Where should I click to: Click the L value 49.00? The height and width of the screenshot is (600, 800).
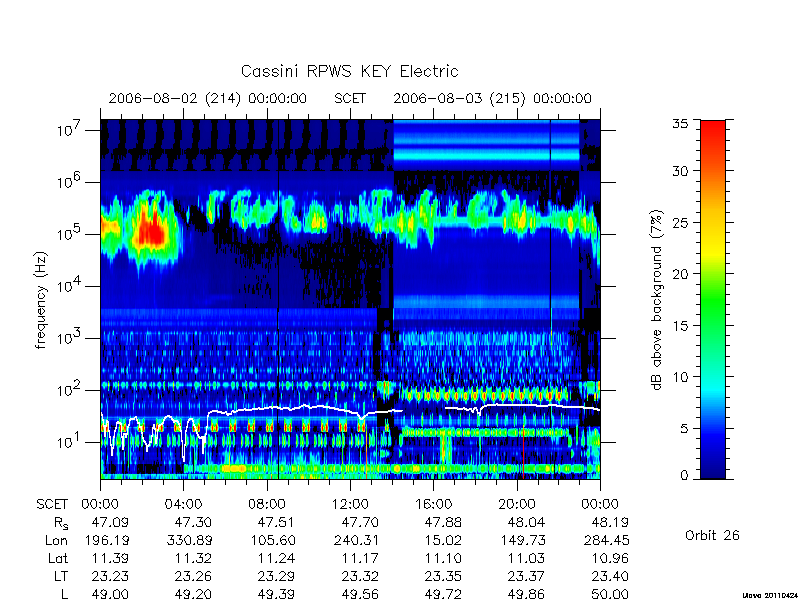110,594
